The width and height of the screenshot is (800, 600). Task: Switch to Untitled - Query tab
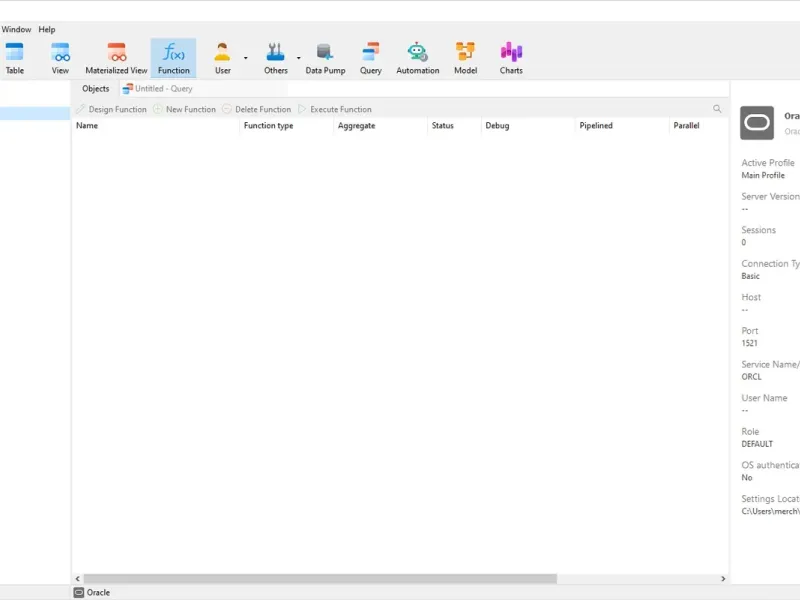click(x=158, y=89)
